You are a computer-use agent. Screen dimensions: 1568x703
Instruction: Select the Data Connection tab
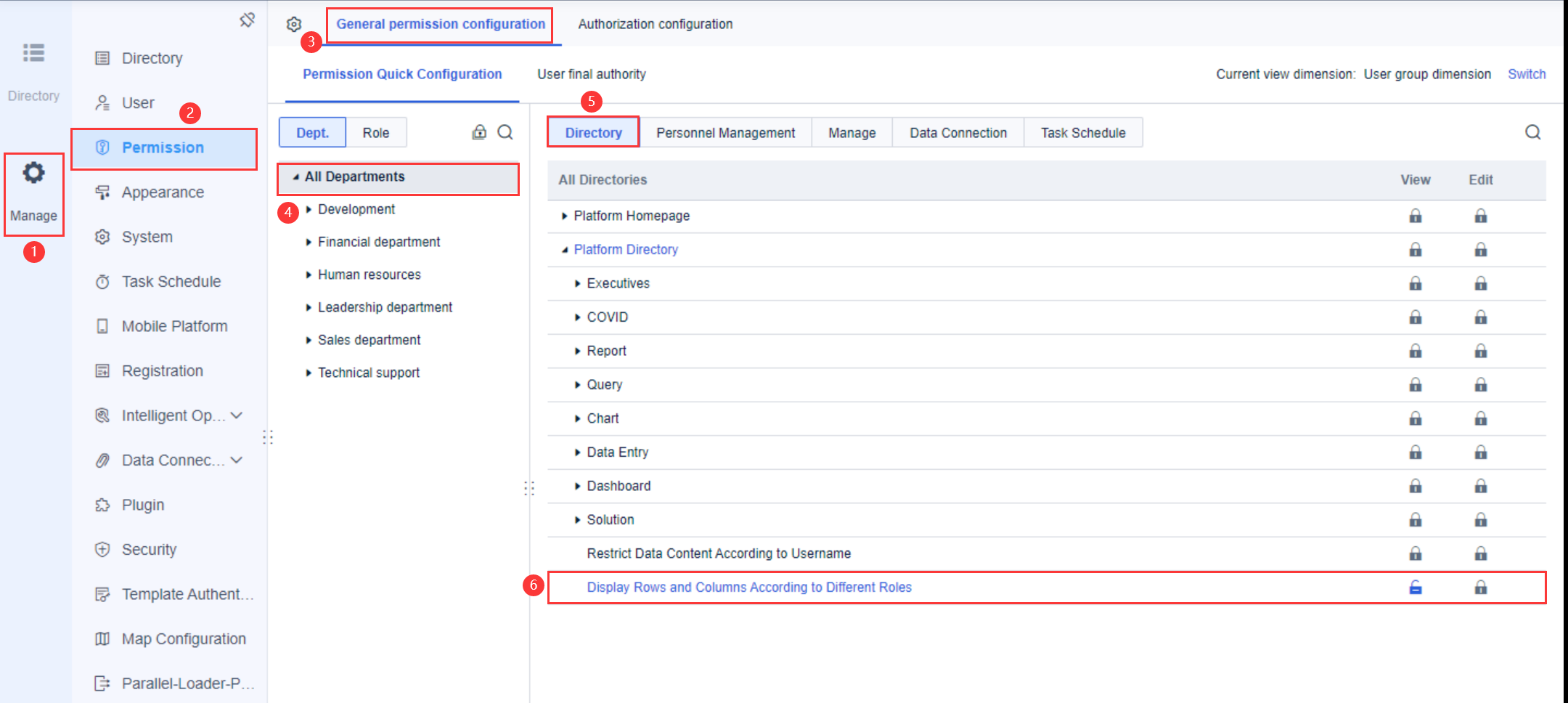point(958,133)
